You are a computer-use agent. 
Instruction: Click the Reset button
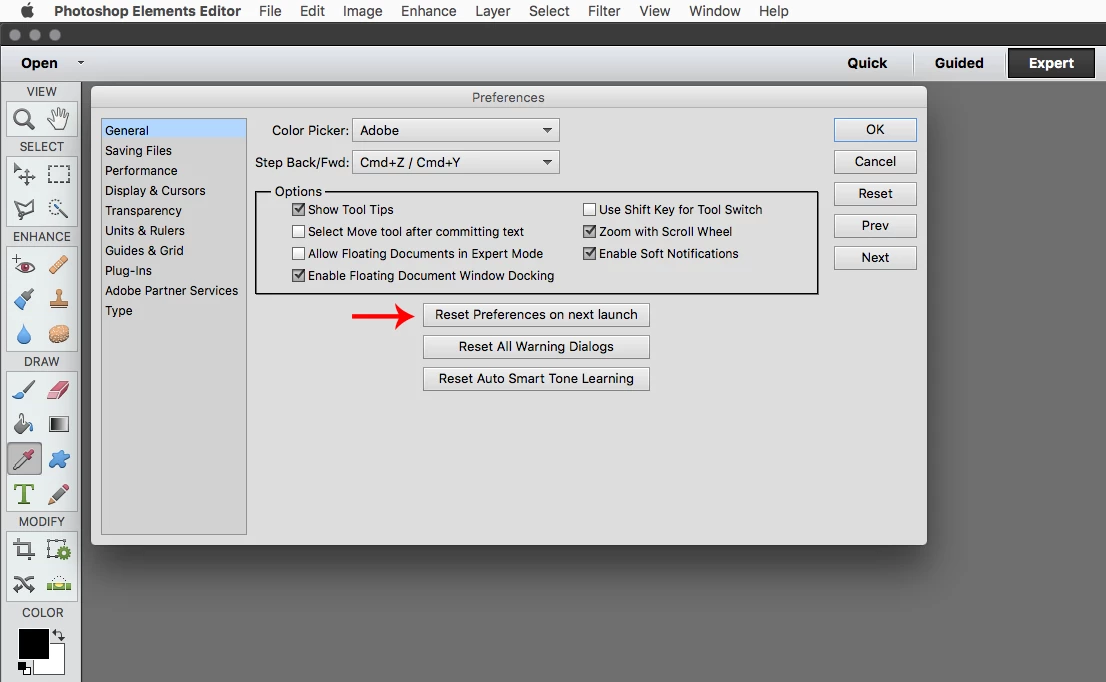click(x=875, y=193)
